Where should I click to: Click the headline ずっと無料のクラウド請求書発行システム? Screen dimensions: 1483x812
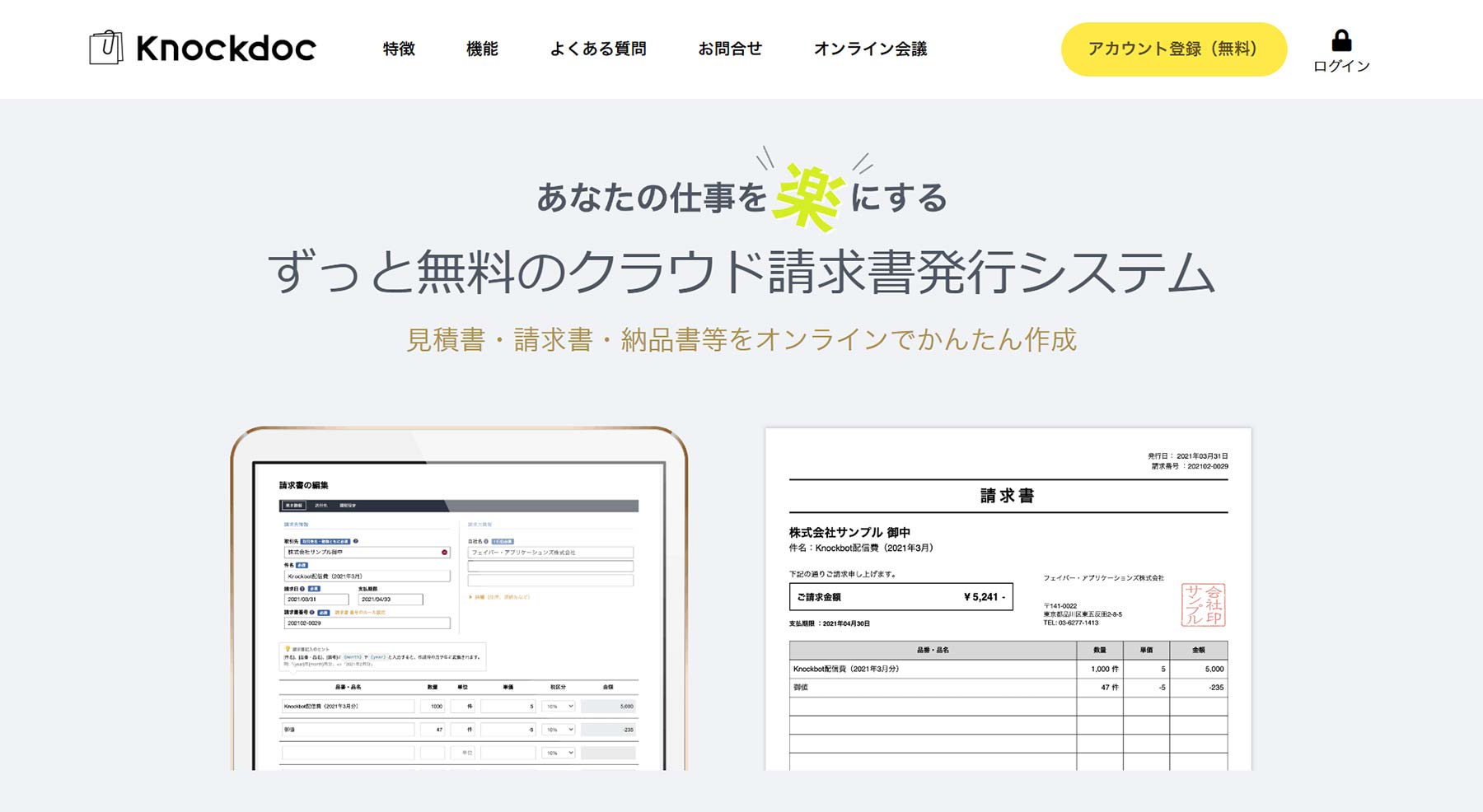click(x=741, y=272)
